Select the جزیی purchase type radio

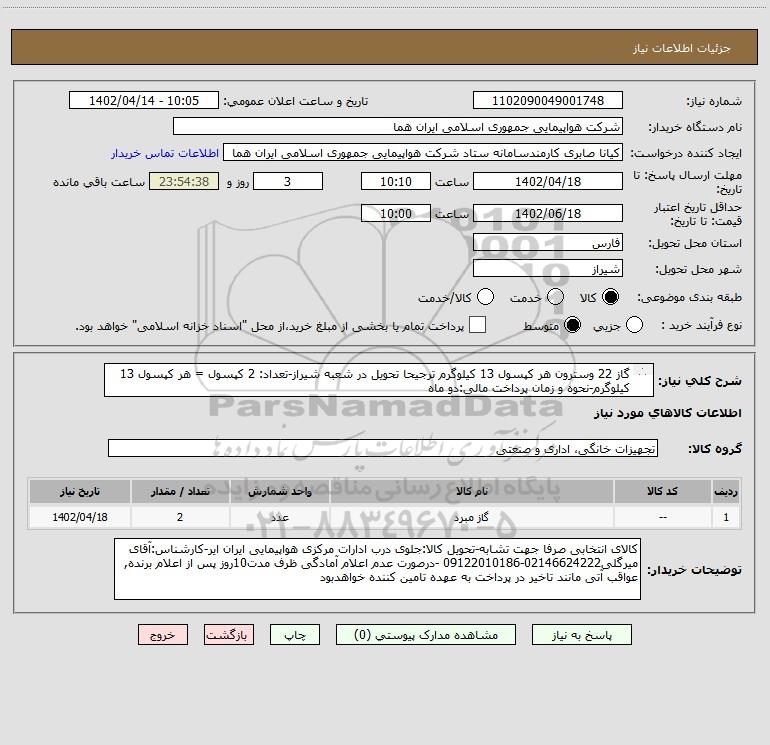tap(634, 325)
